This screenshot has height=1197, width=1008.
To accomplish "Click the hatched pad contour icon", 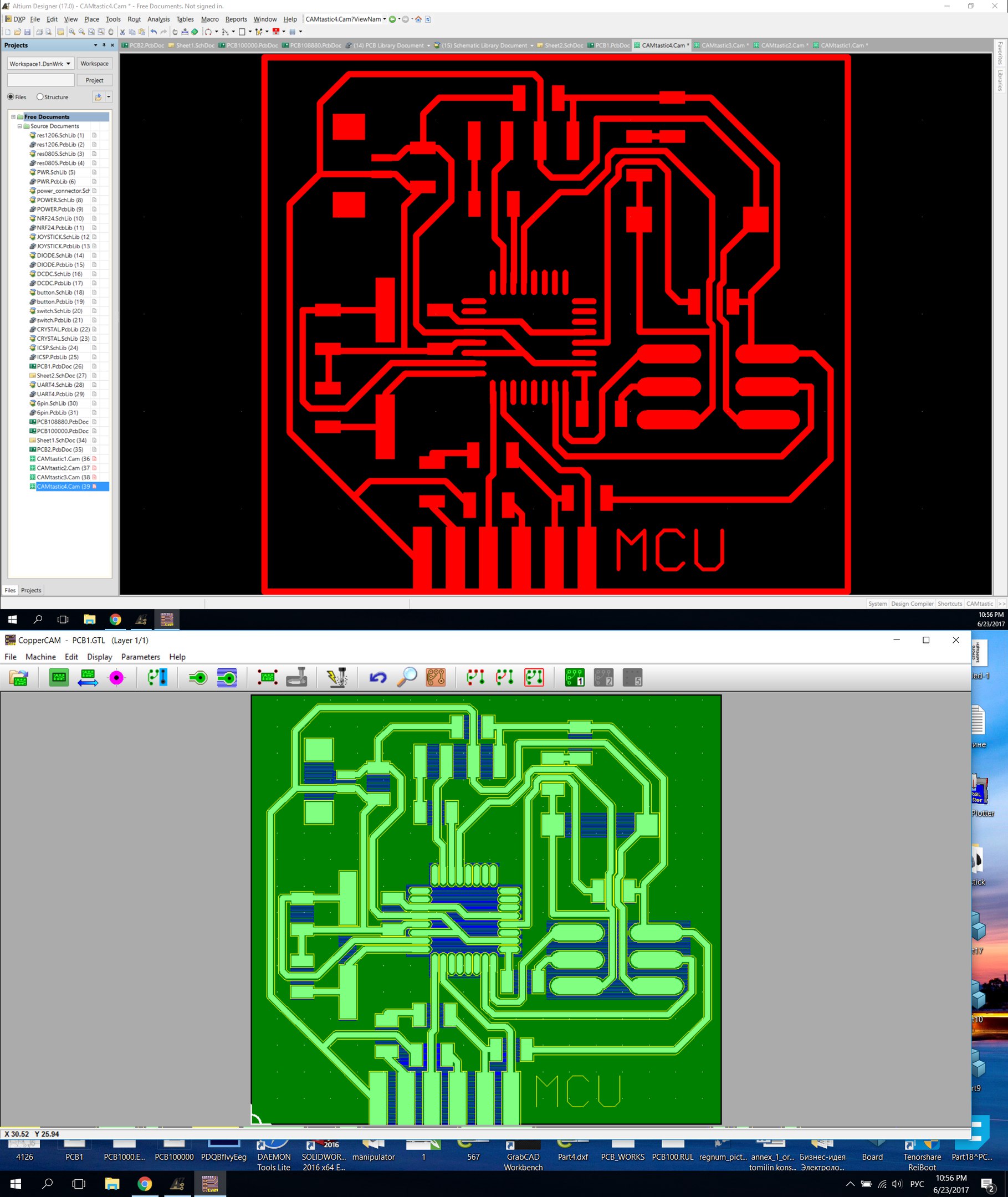I will 227,678.
